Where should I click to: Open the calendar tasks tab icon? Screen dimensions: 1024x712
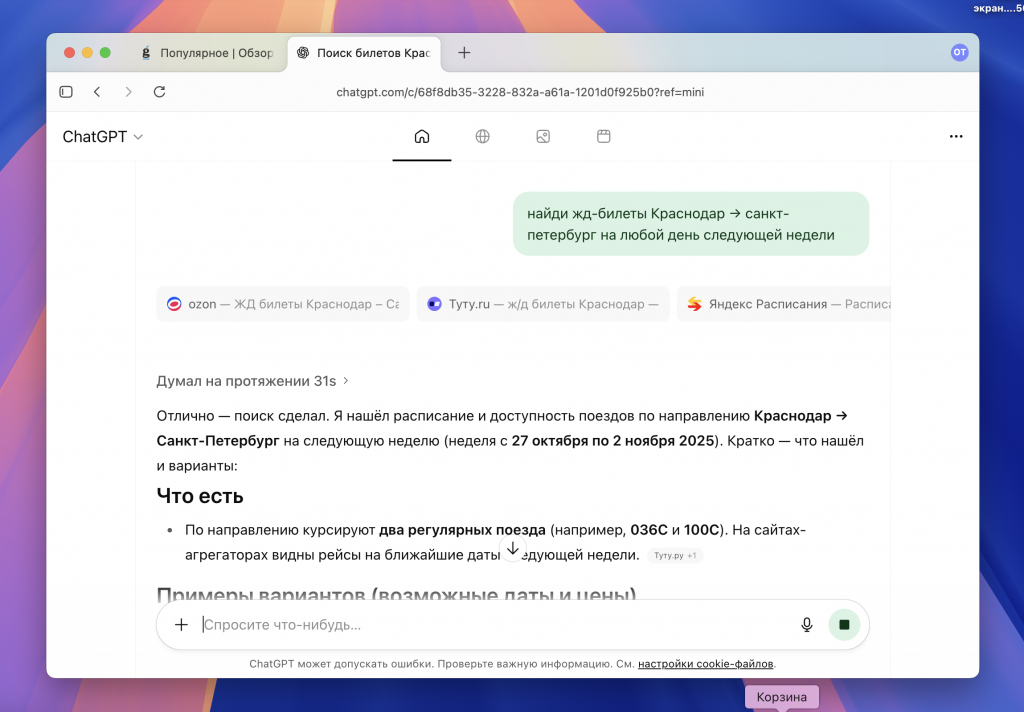click(603, 137)
